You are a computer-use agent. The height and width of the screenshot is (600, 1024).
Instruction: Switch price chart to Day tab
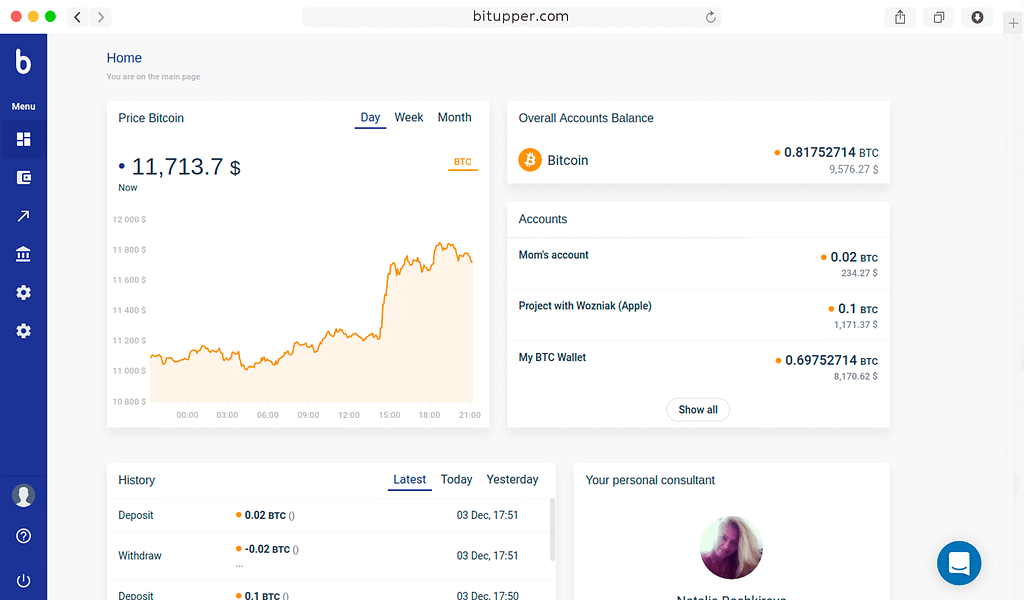[370, 118]
